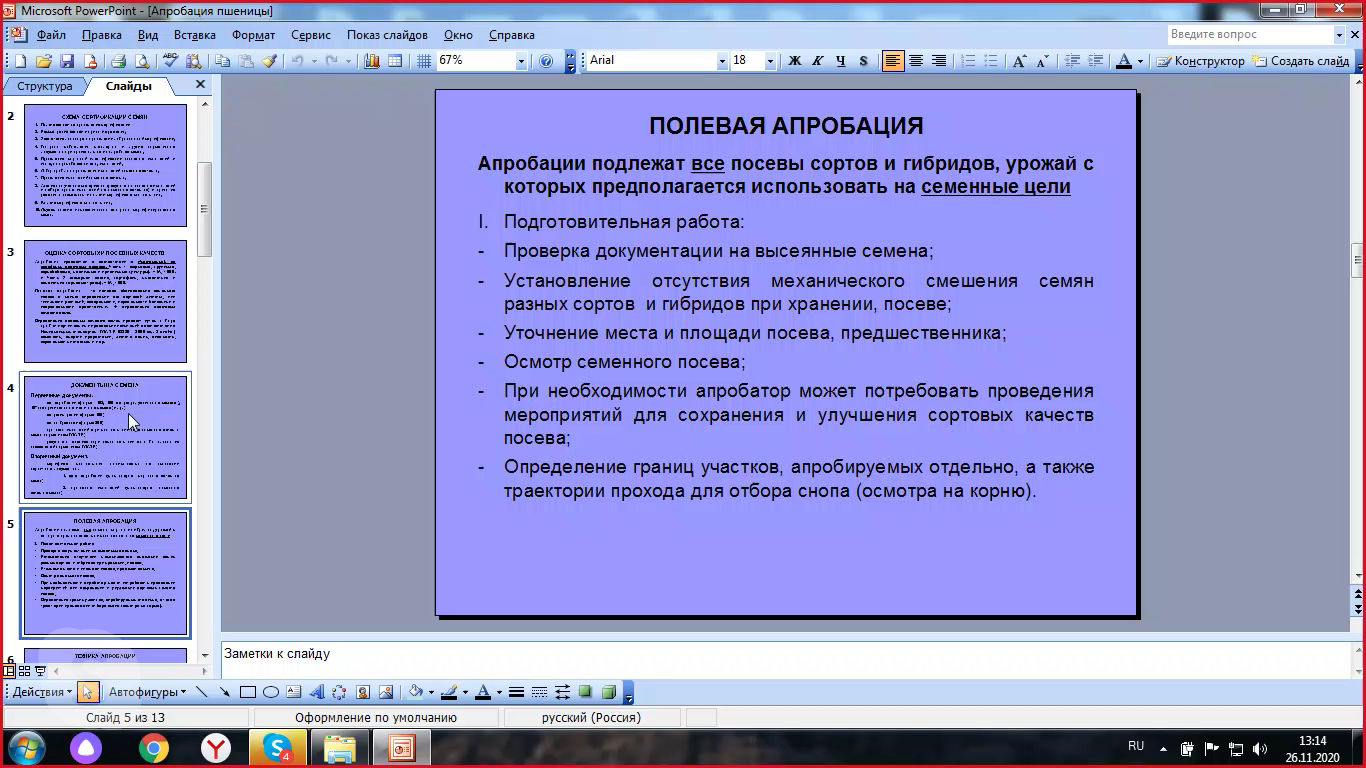Screen dimensions: 1366x768
Task: Open the Справка menu
Action: coord(512,35)
